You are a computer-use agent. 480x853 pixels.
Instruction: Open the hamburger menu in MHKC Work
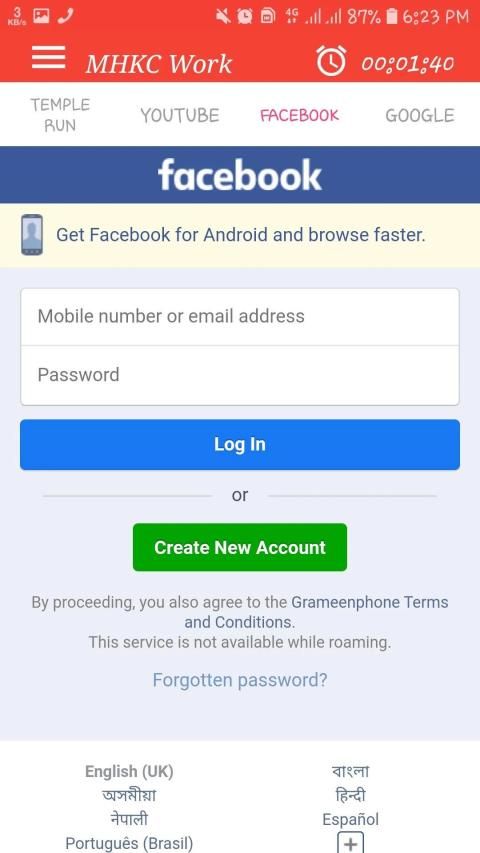click(48, 58)
